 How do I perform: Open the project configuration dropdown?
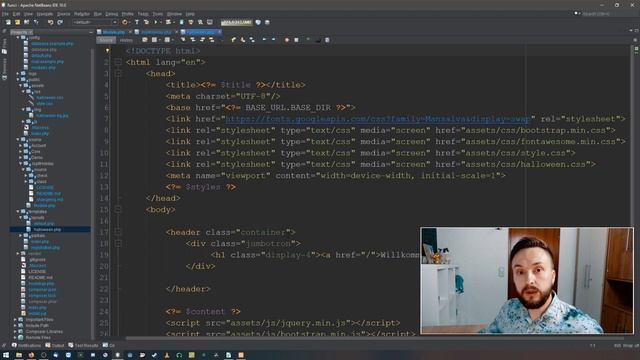click(x=95, y=22)
